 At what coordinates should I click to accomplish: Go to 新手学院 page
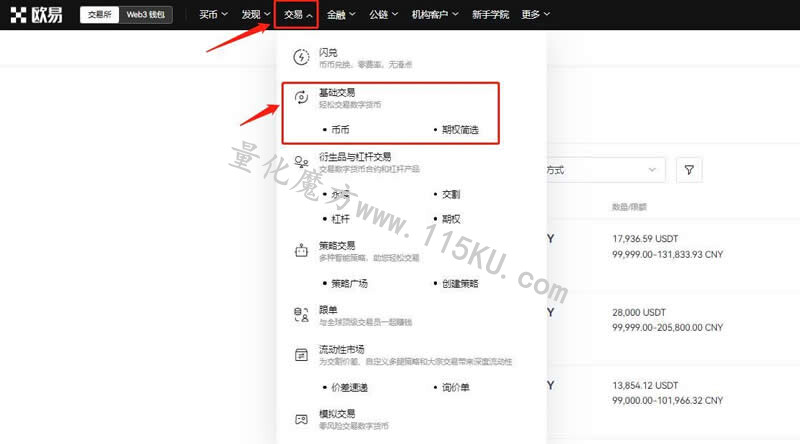pos(490,15)
